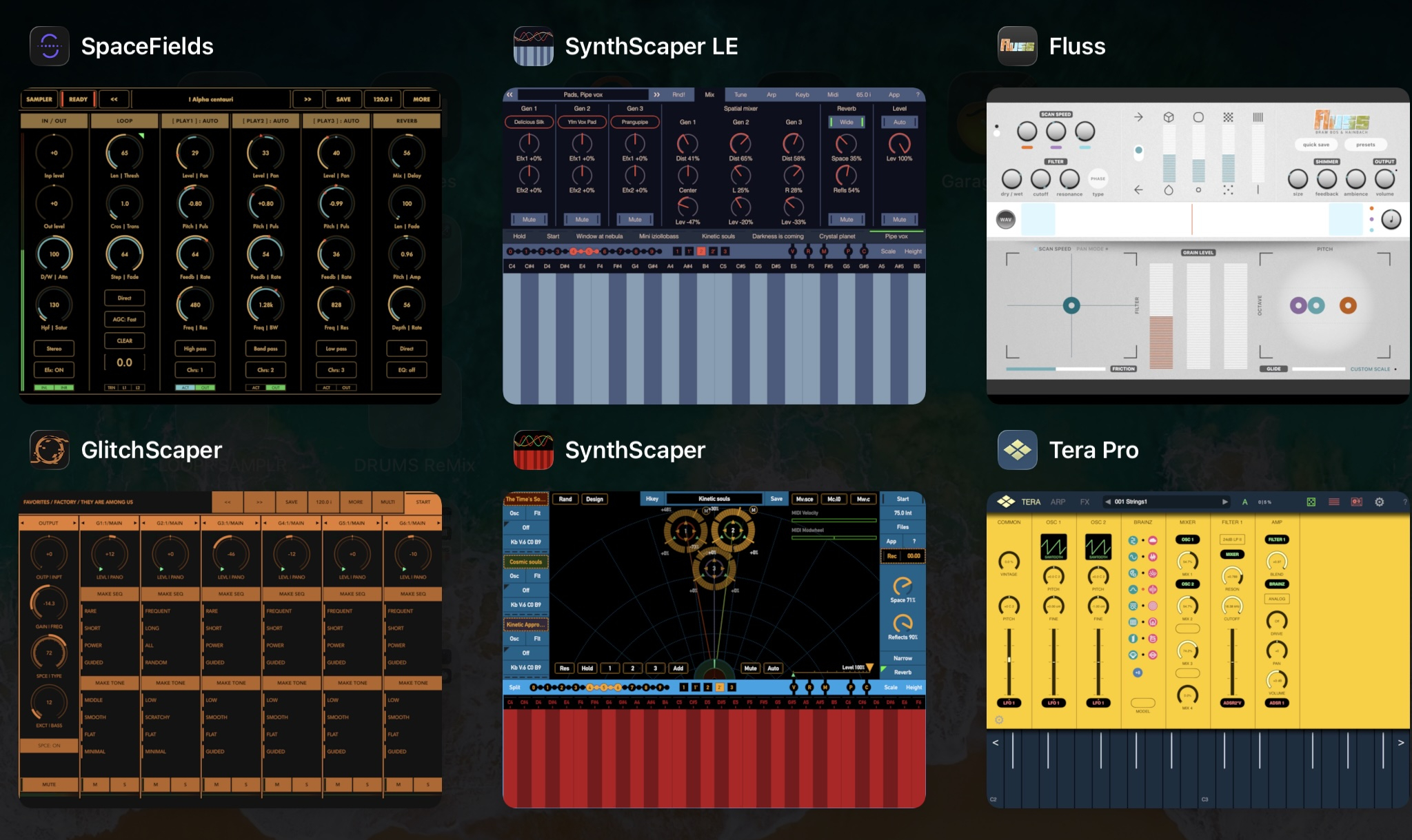The width and height of the screenshot is (1412, 840).
Task: Click the SynthScaper LE app icon
Action: coord(533,46)
